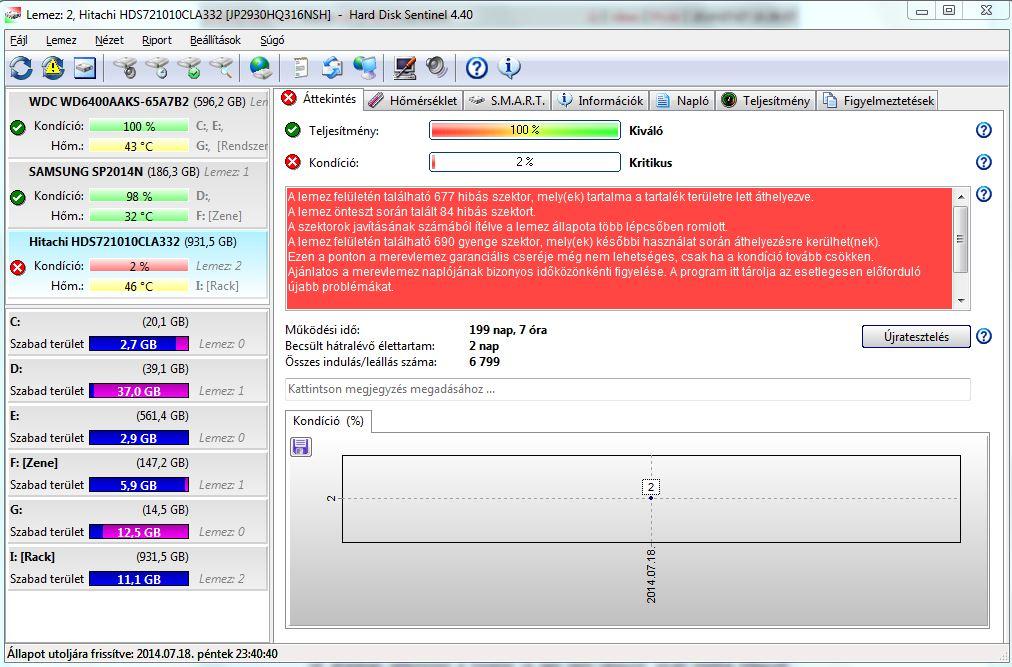Switch to the Teljesítmény tab

pos(766,101)
